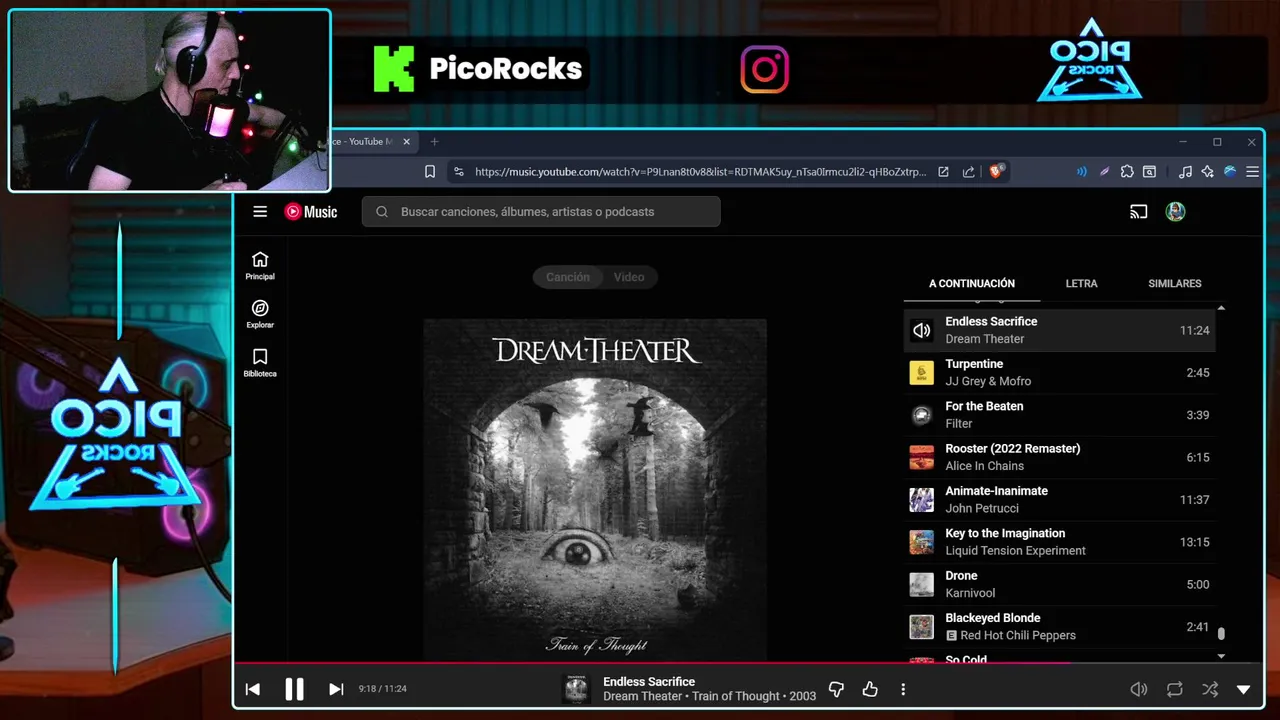Click the Dream Theater album cover art

[595, 490]
